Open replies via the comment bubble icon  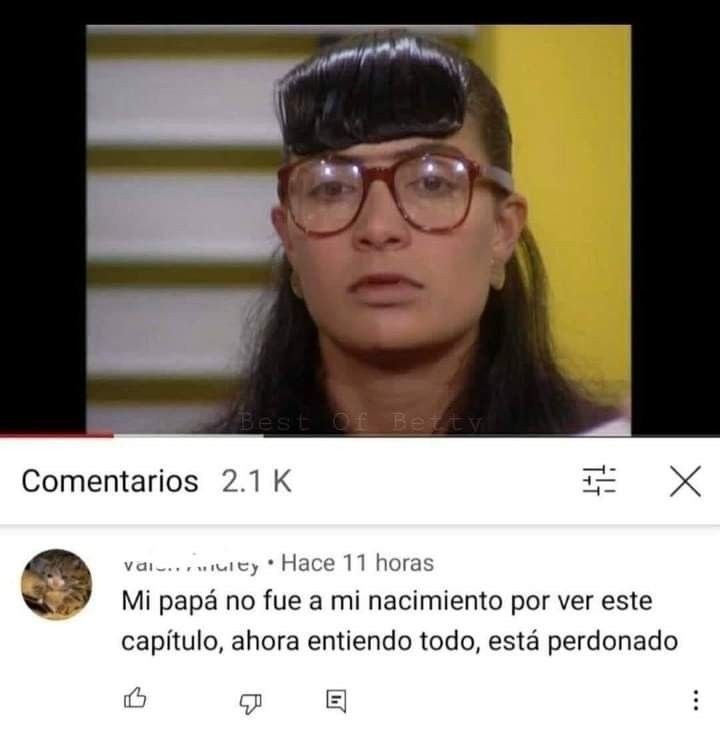tap(336, 701)
